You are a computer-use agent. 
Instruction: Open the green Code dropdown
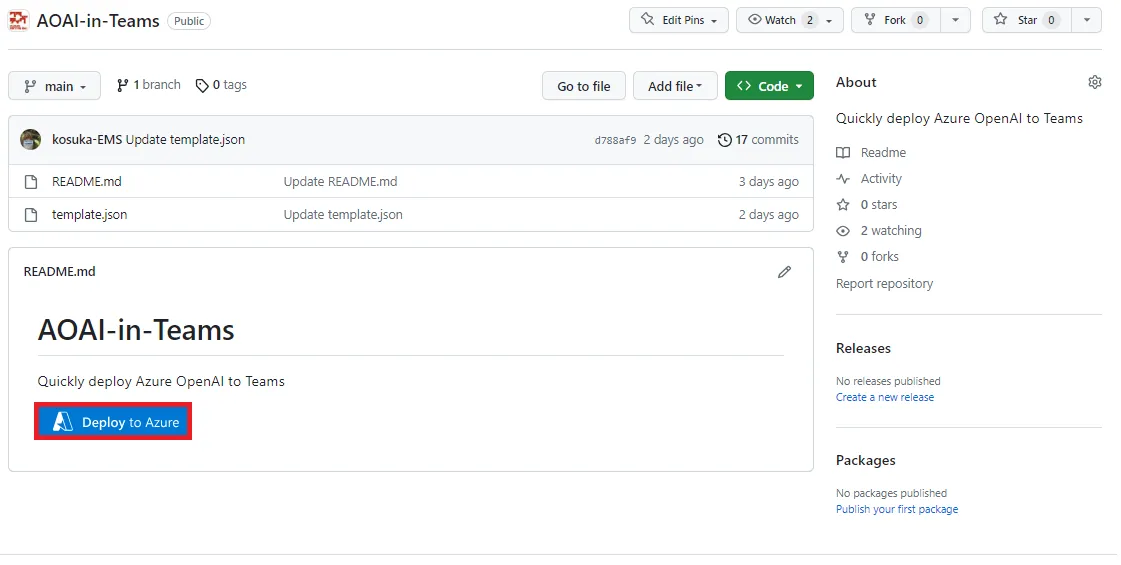coord(769,86)
